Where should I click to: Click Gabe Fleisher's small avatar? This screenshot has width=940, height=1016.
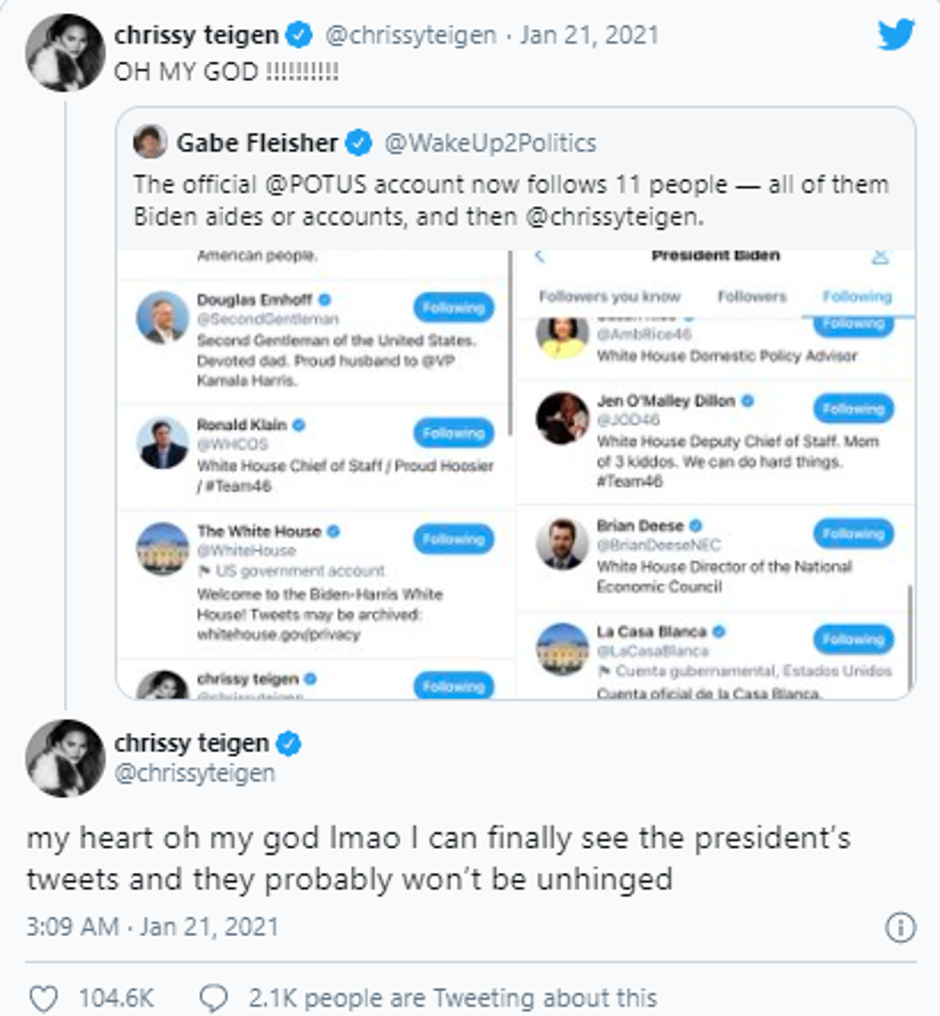151,143
